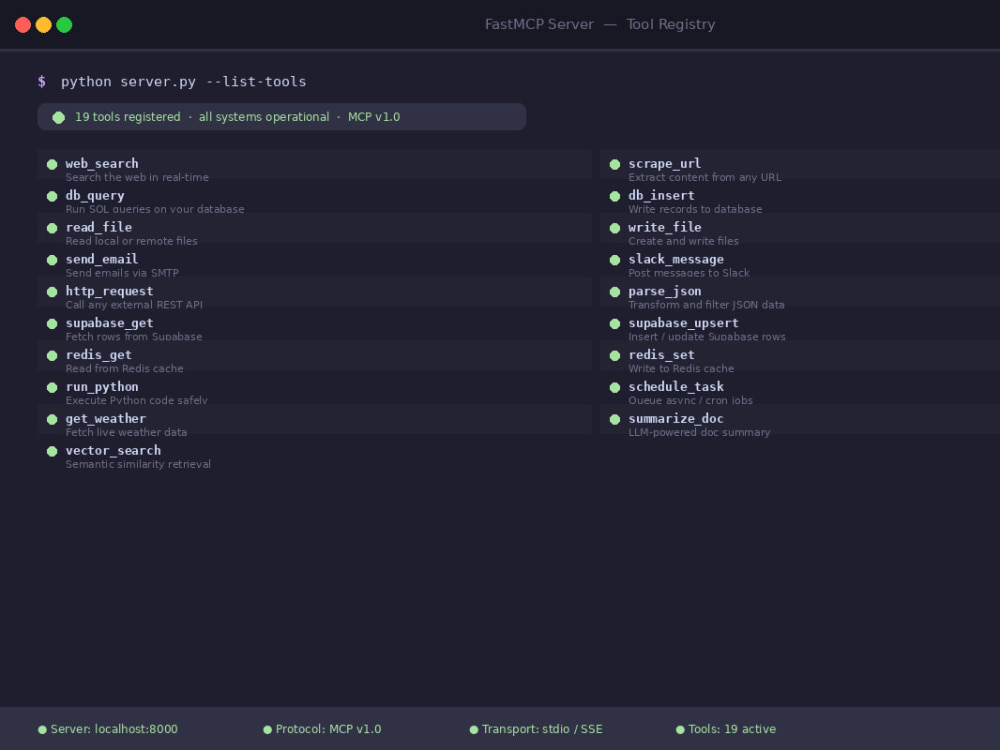Image resolution: width=1000 pixels, height=750 pixels.
Task: Click the status dot before Transport: stdio / SSE
Action: click(x=474, y=730)
